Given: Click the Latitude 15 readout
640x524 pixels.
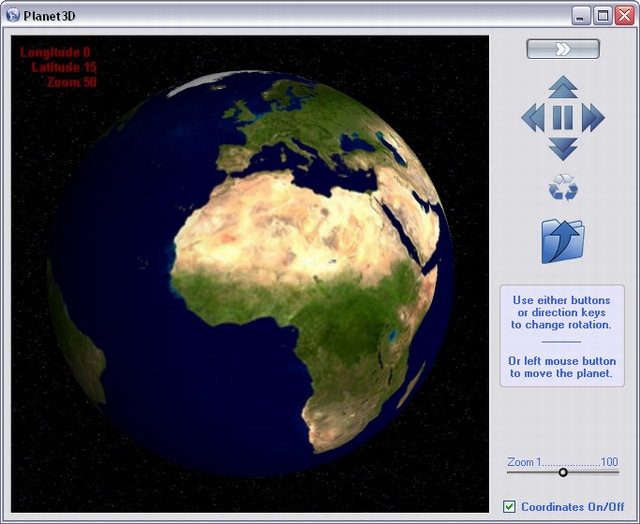Looking at the screenshot, I should coord(64,67).
